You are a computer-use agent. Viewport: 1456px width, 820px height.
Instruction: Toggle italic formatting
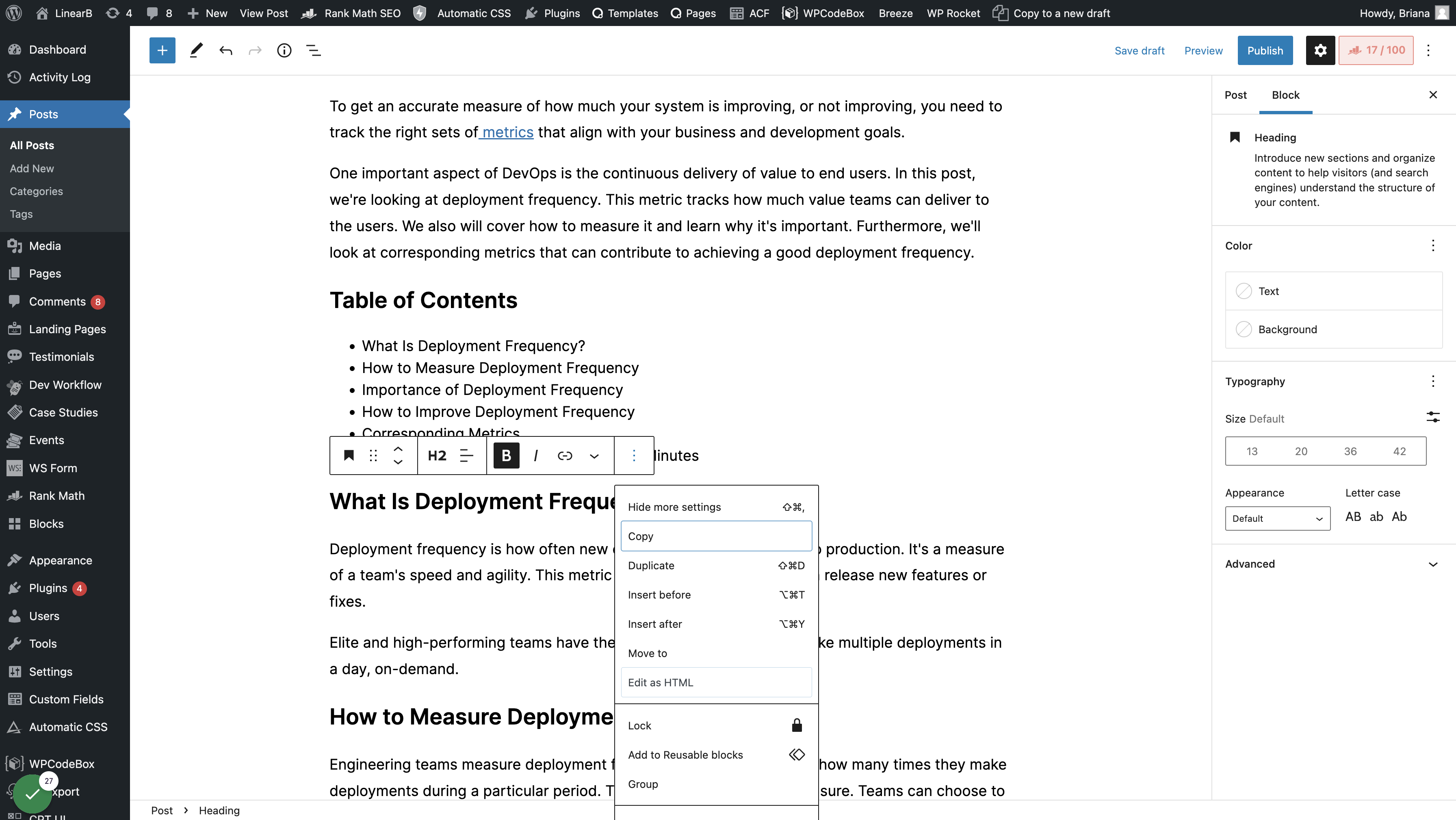[536, 455]
